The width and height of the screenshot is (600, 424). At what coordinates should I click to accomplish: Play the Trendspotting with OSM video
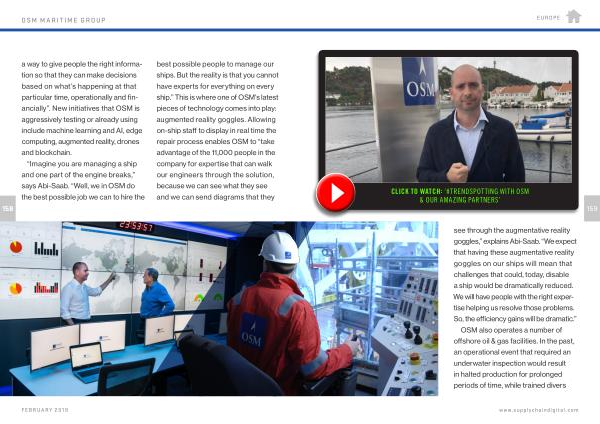(336, 192)
